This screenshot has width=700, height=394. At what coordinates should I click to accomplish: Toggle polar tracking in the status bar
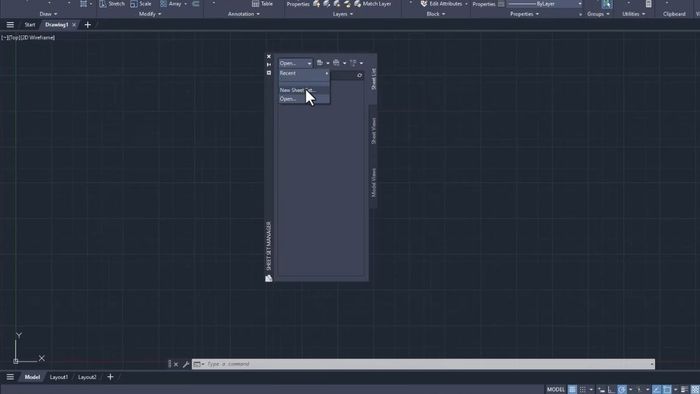[622, 390]
